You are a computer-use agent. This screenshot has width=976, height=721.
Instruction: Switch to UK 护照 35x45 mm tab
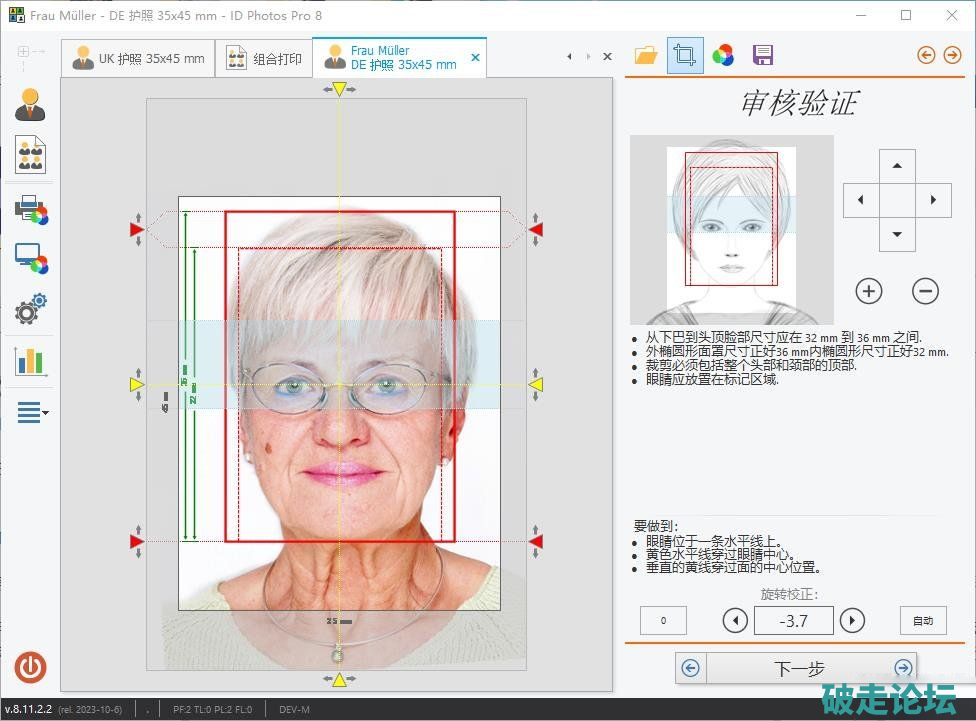point(138,59)
